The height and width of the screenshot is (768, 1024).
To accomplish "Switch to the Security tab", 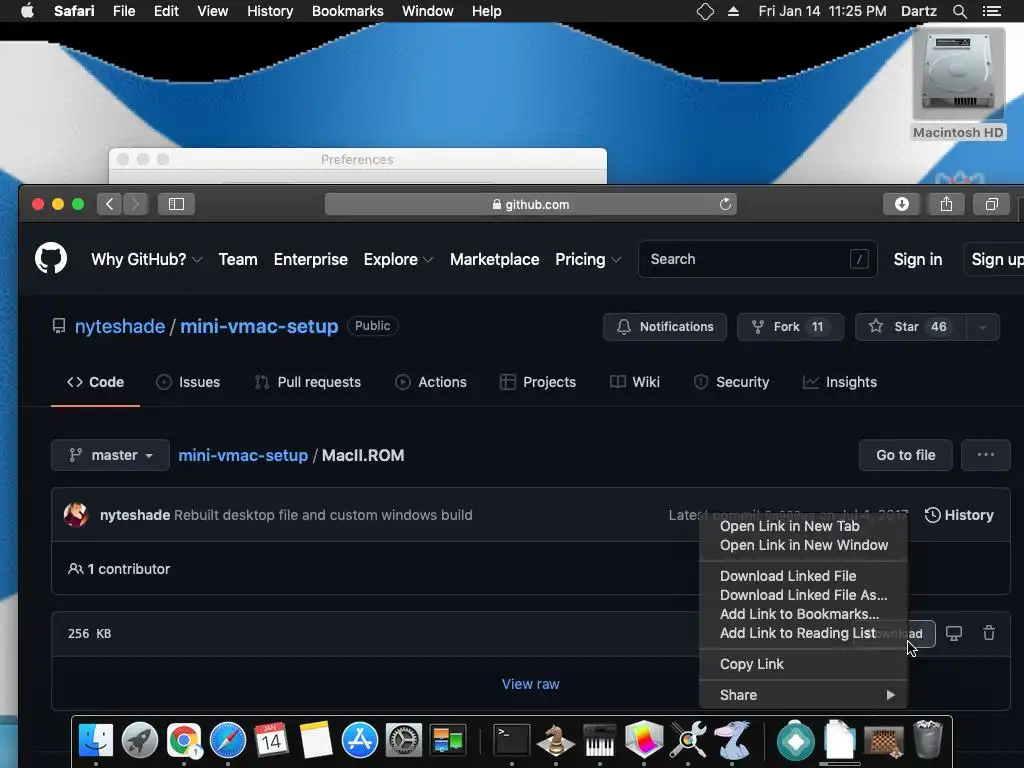I will coord(731,382).
